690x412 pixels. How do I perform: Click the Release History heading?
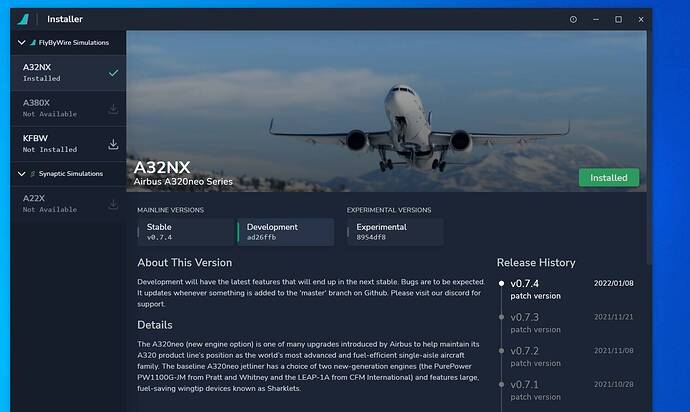point(536,263)
